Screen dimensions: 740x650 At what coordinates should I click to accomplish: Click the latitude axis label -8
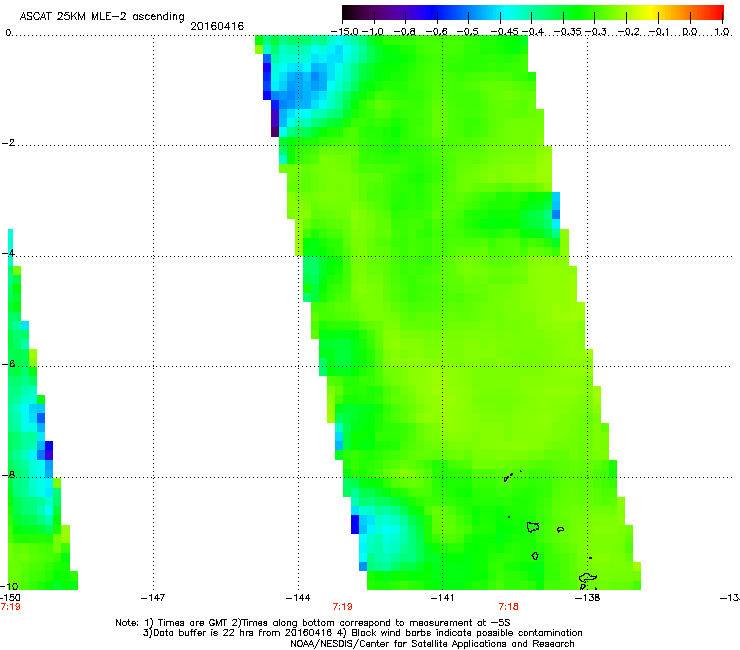click(x=8, y=475)
